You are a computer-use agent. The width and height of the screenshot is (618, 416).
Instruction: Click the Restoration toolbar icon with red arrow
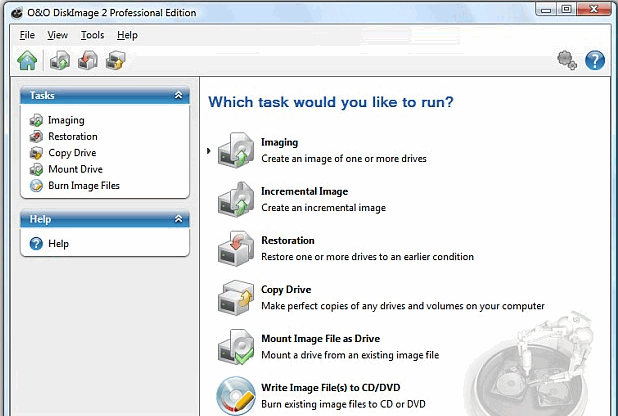click(87, 61)
